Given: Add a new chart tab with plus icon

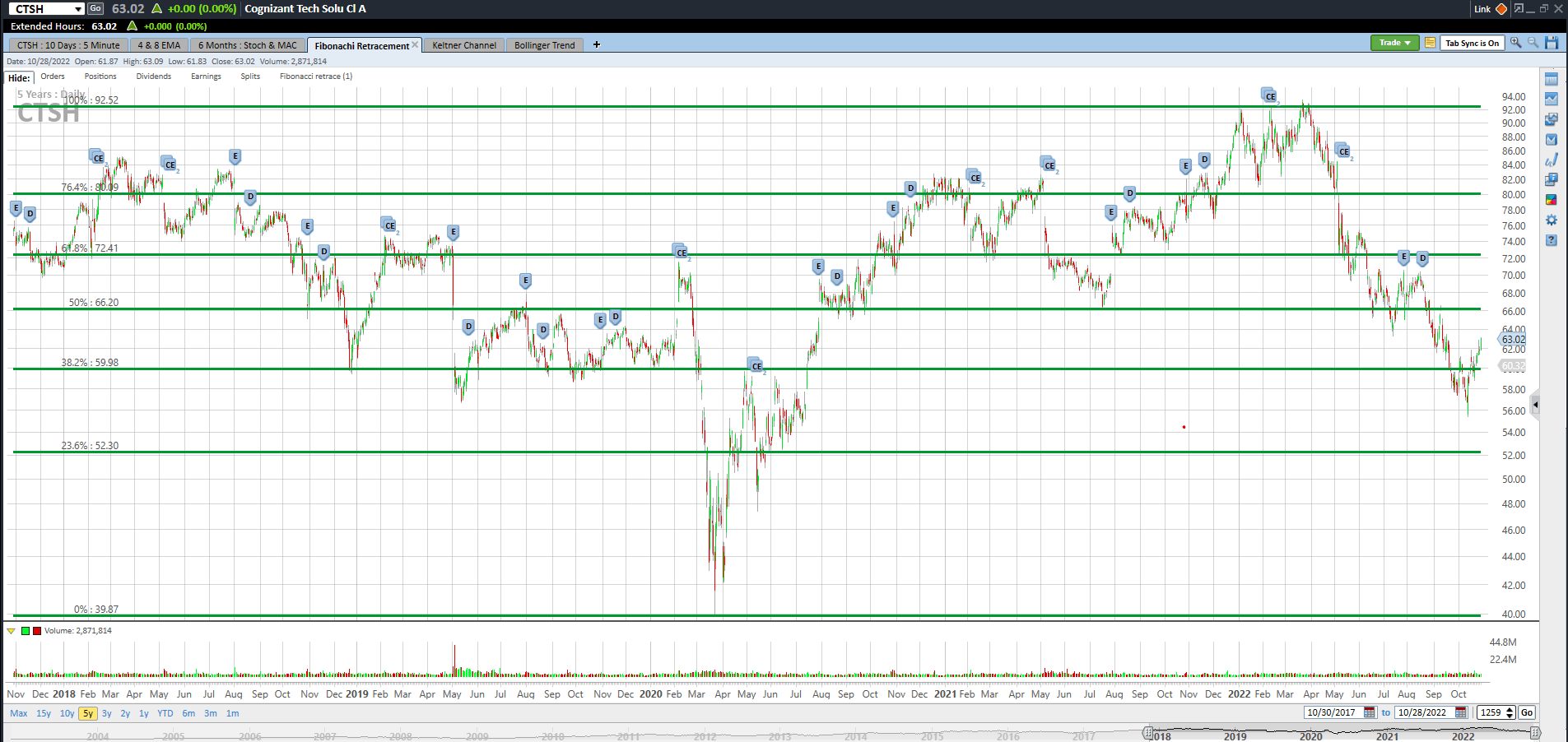Looking at the screenshot, I should click(597, 44).
